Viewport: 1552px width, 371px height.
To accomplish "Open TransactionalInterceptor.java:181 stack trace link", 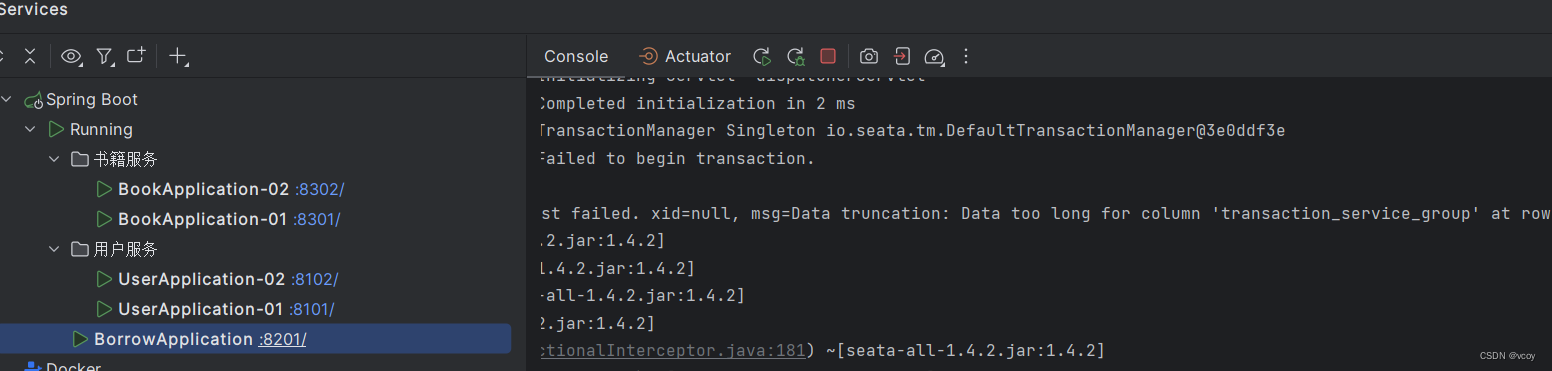I will click(672, 351).
